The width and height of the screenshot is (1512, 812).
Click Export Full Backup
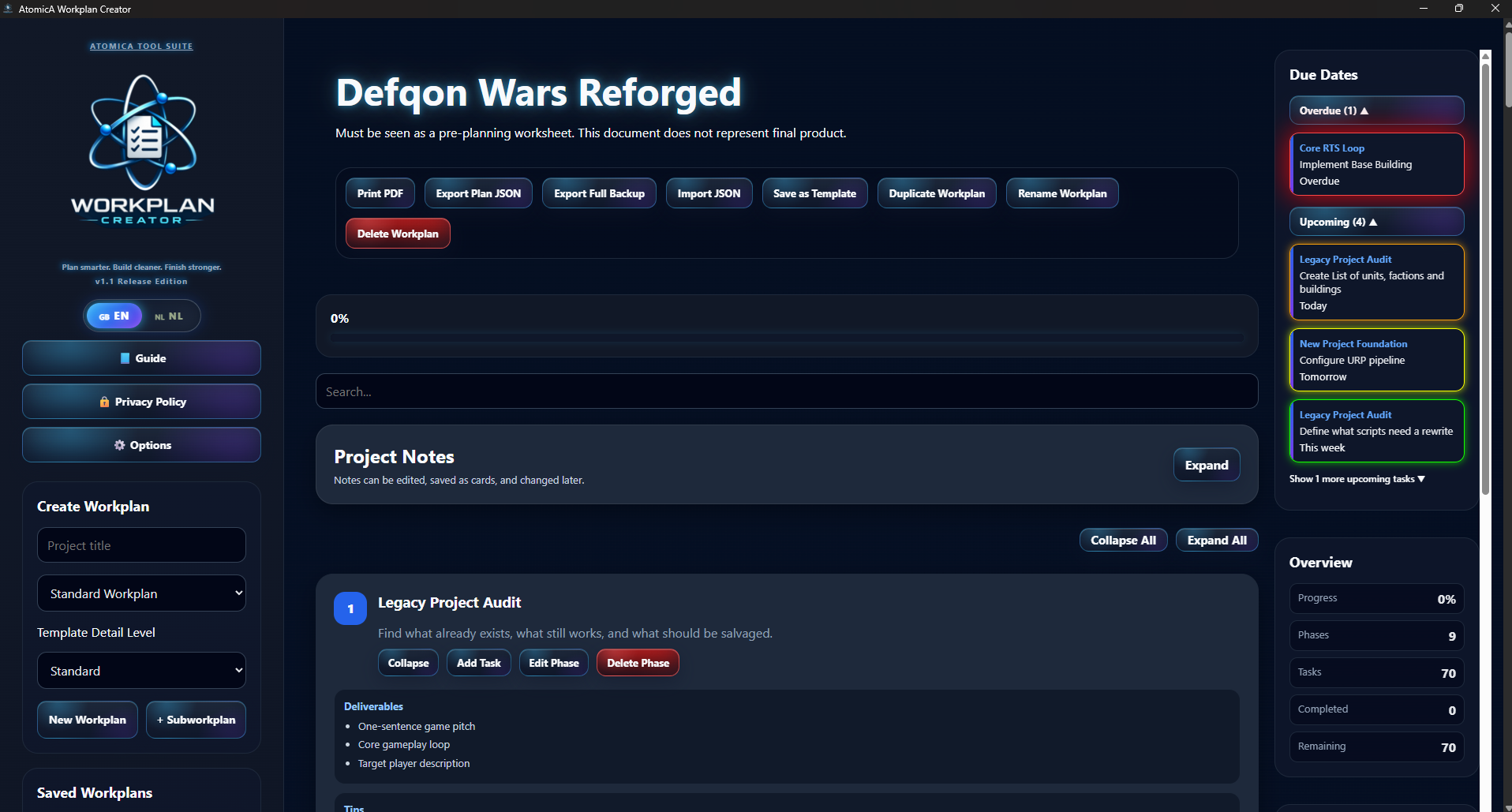click(x=599, y=193)
